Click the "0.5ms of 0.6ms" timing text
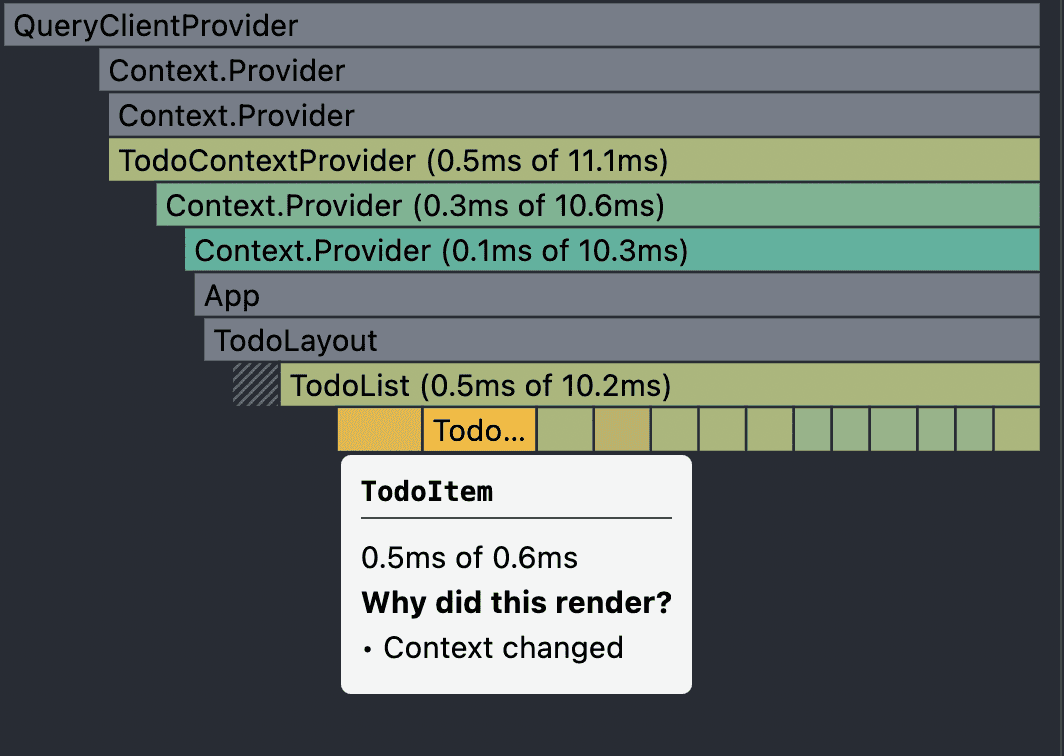 (470, 558)
